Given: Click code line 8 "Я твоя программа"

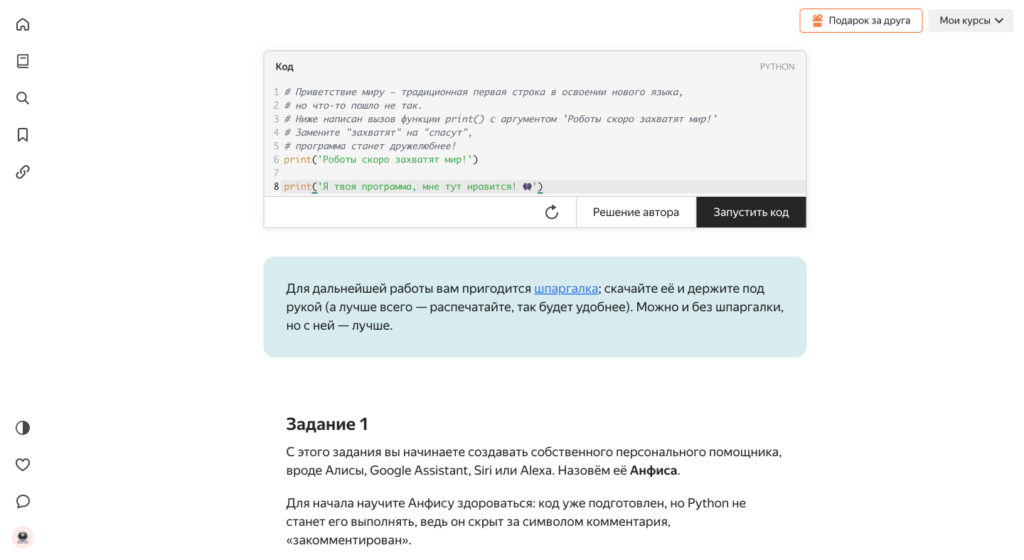Looking at the screenshot, I should [x=413, y=187].
